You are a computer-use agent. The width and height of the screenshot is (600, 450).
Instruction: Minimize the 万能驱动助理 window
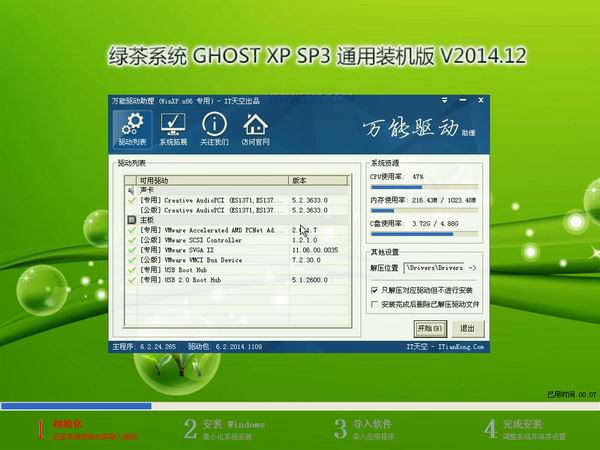[x=463, y=100]
